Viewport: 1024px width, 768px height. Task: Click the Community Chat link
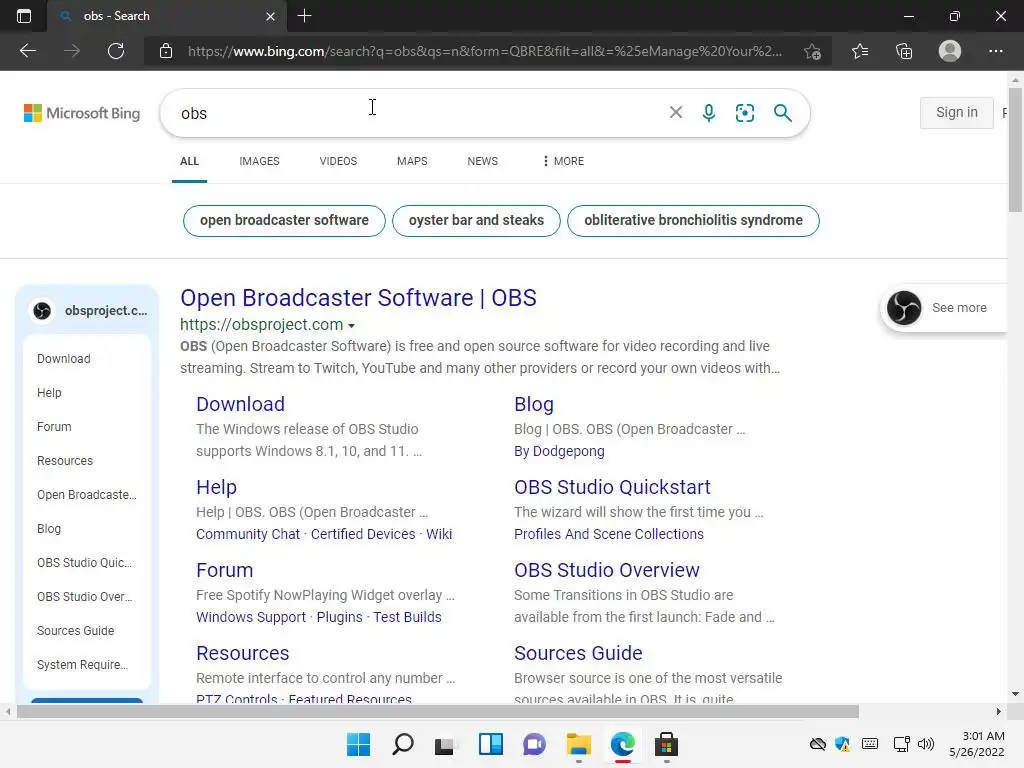[248, 534]
